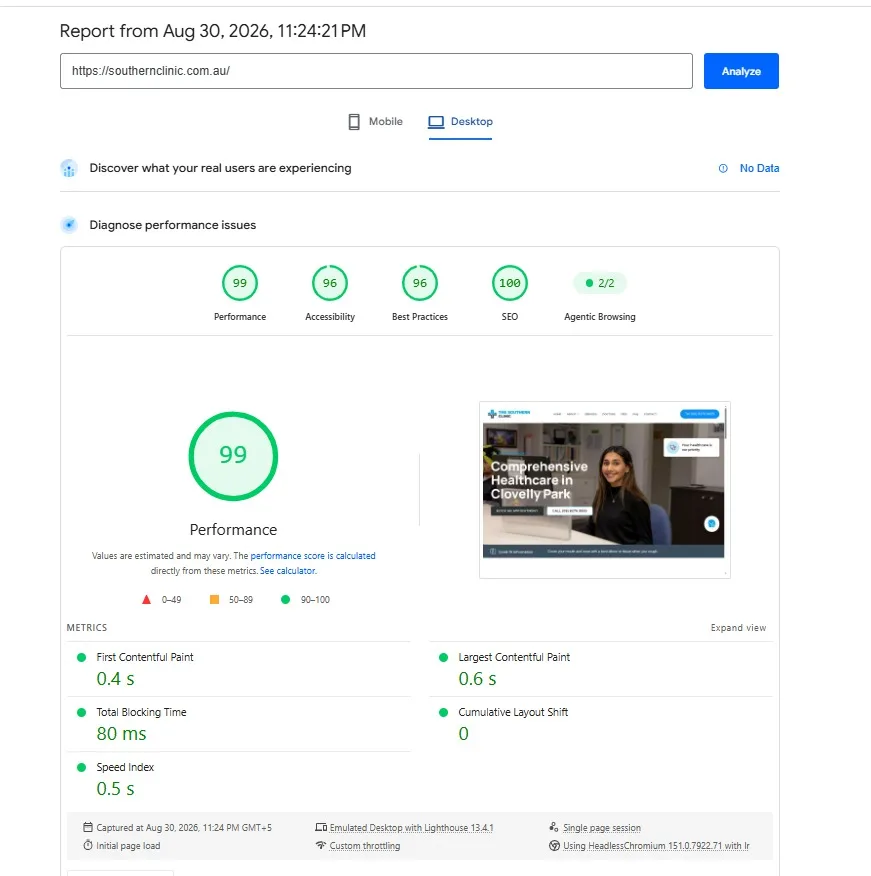Open Emulated Desktop with Lighthouse 13.4.1
The width and height of the screenshot is (871, 876).
(x=411, y=828)
